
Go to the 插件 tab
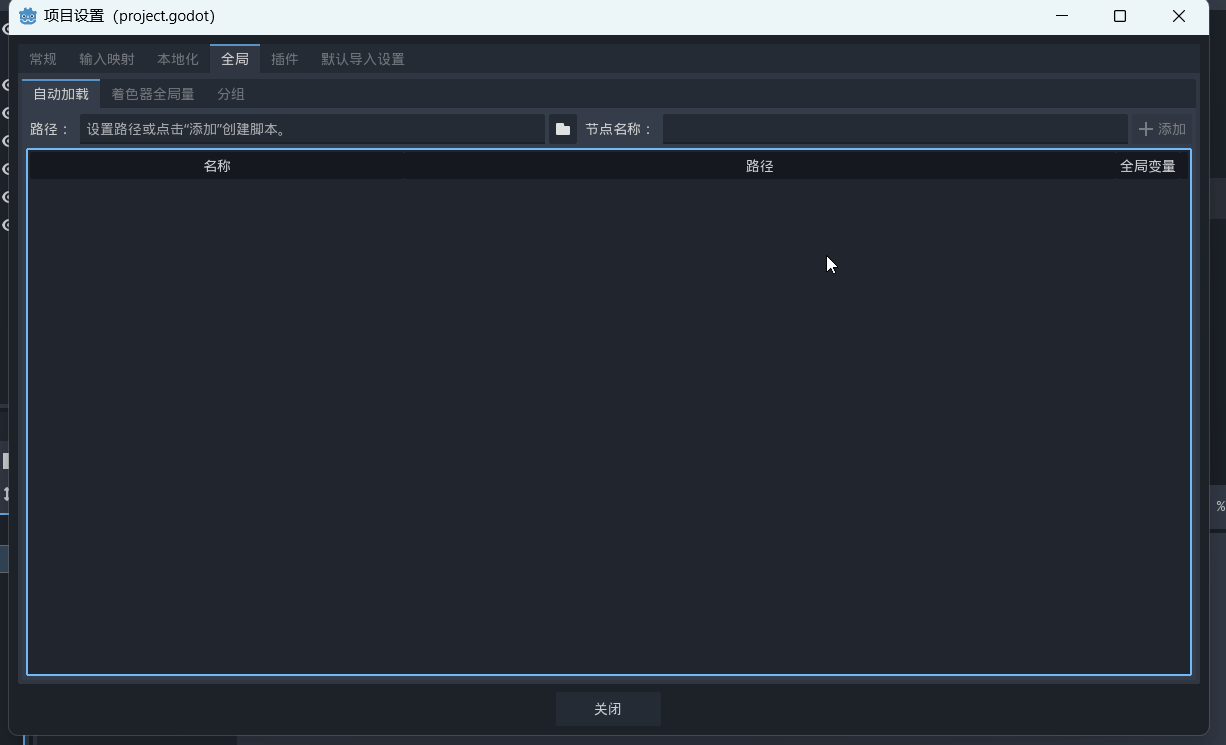[285, 59]
